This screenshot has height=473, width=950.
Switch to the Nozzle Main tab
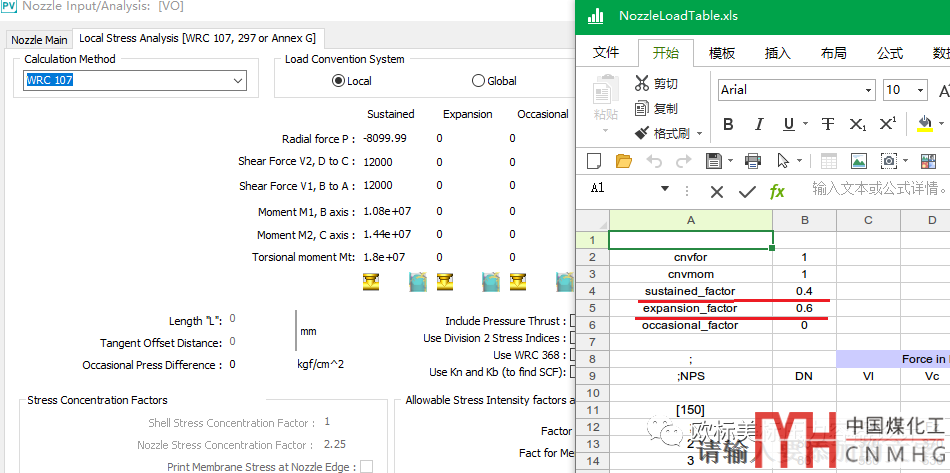click(40, 40)
